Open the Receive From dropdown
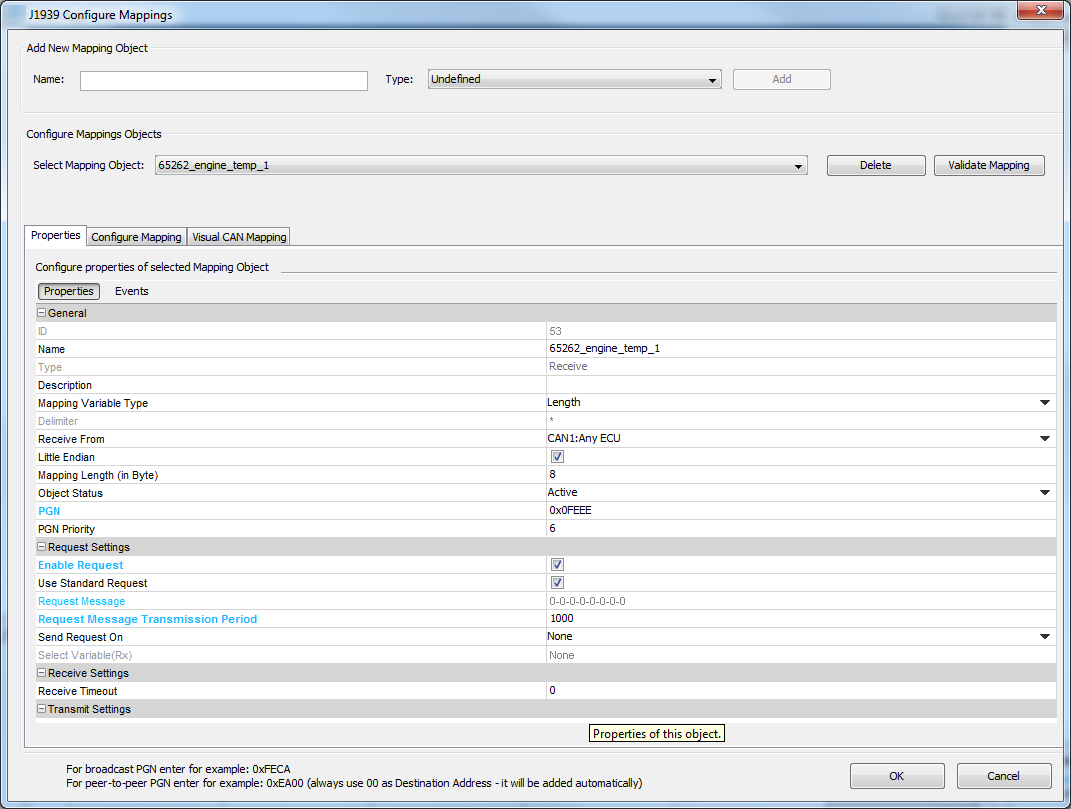The height and width of the screenshot is (809, 1071). [1044, 438]
